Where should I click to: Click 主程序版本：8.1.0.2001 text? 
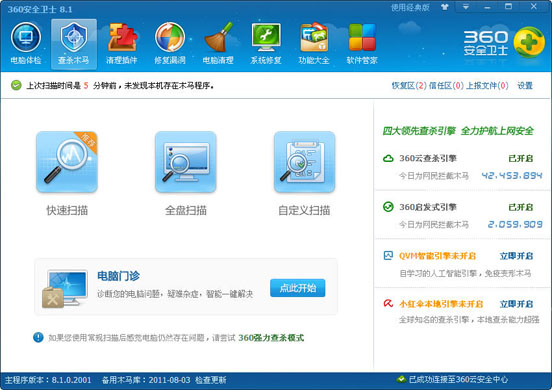(x=48, y=380)
